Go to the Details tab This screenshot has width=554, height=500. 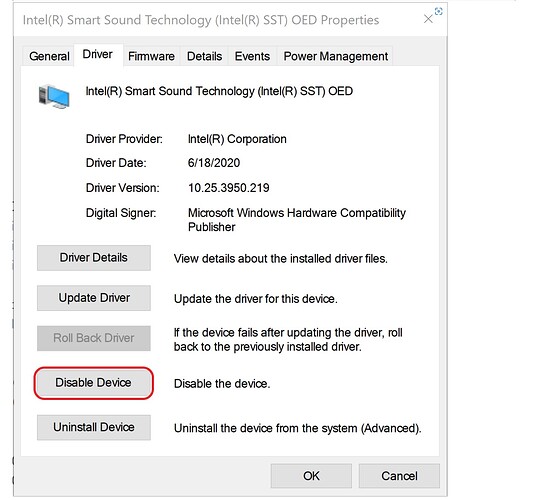[205, 56]
